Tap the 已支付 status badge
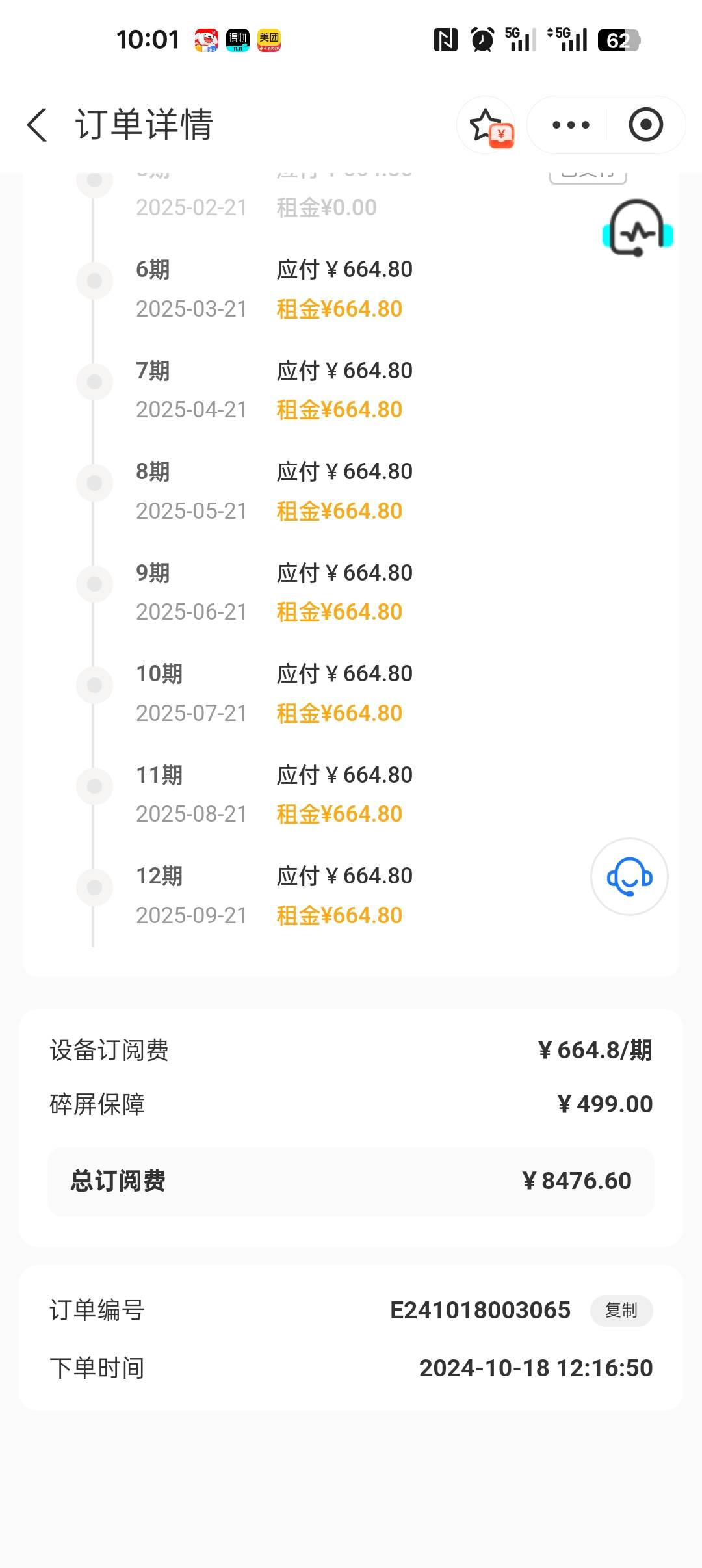 [588, 174]
